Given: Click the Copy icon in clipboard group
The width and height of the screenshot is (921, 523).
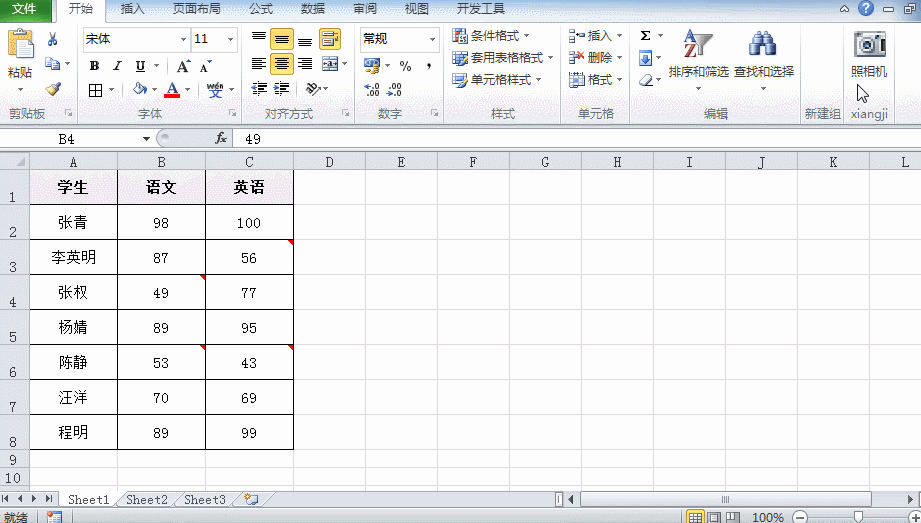Looking at the screenshot, I should point(53,63).
